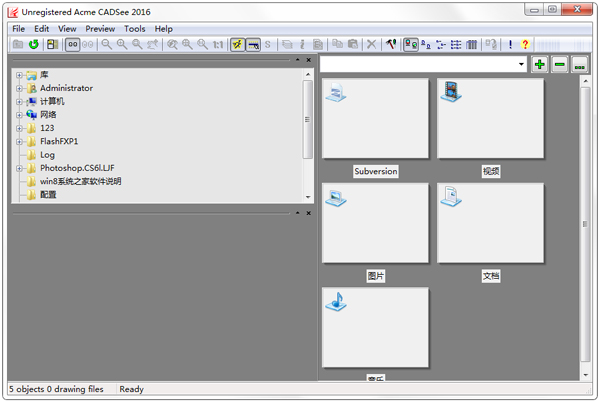Expand the 库 tree node
600x401 pixels.
(x=19, y=75)
